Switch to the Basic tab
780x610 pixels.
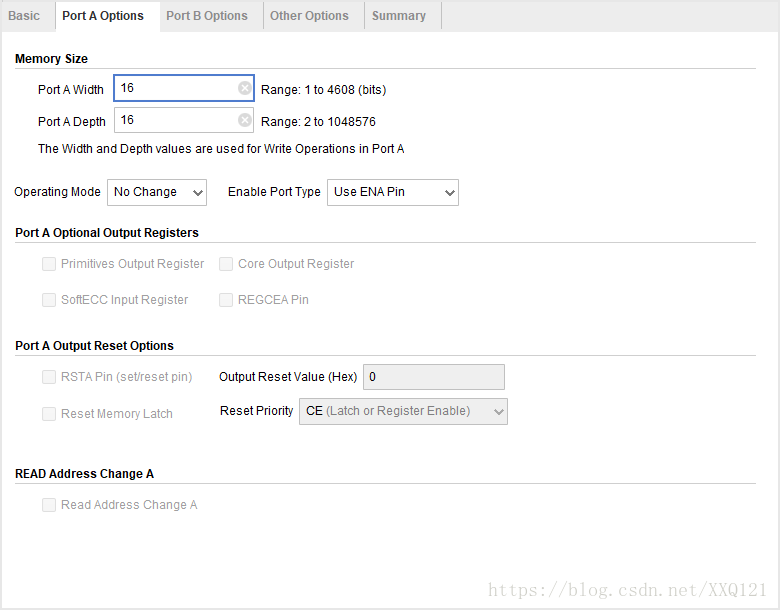(x=24, y=16)
